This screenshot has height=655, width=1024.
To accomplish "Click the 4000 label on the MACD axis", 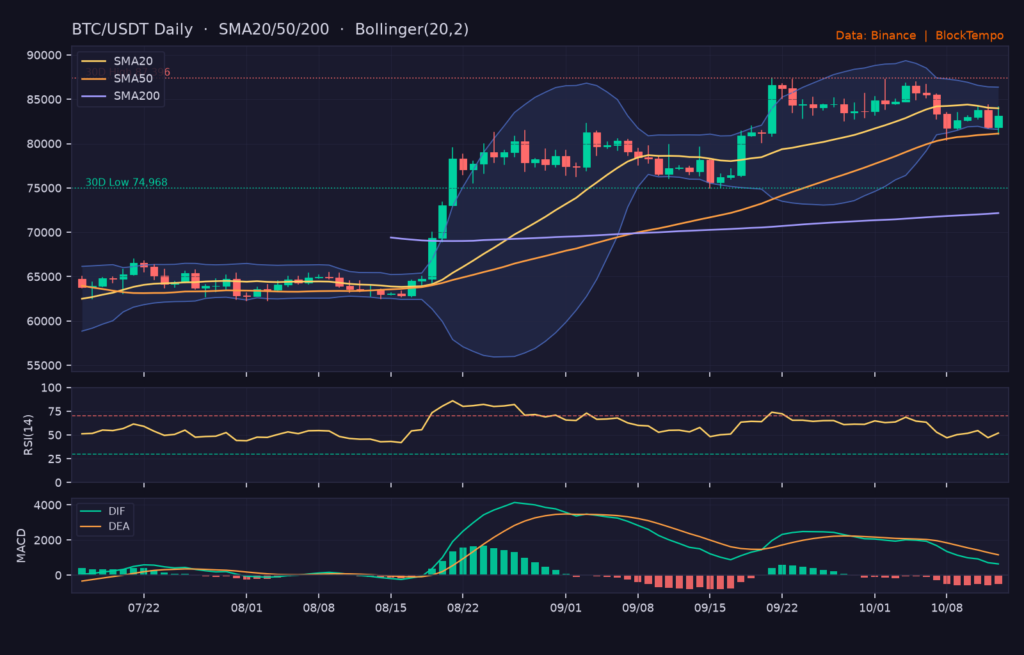I will click(x=48, y=505).
